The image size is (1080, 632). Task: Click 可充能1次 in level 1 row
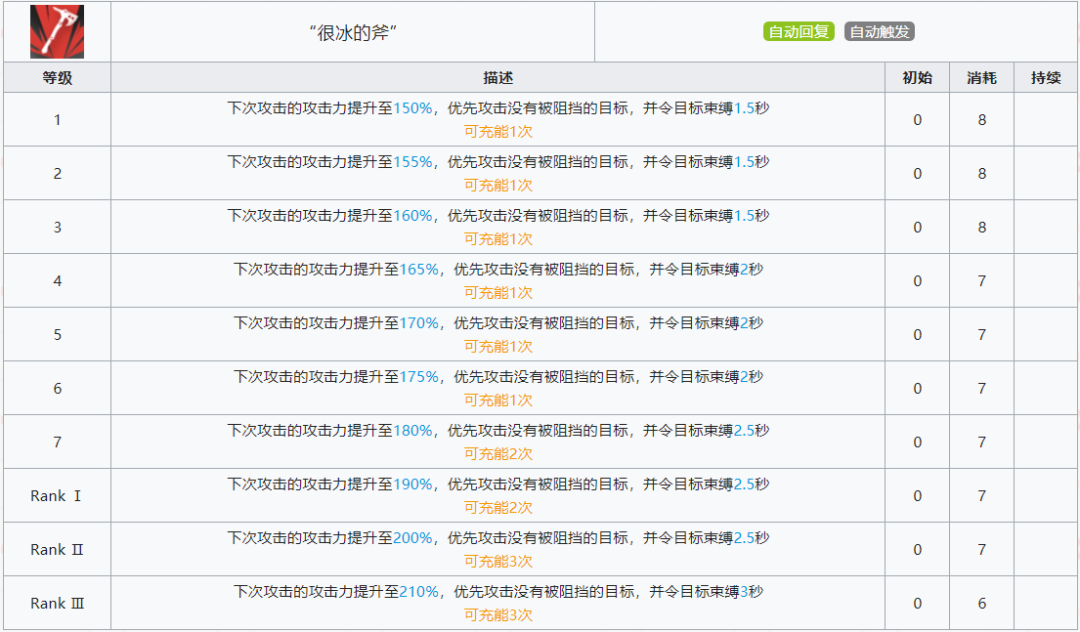click(498, 131)
